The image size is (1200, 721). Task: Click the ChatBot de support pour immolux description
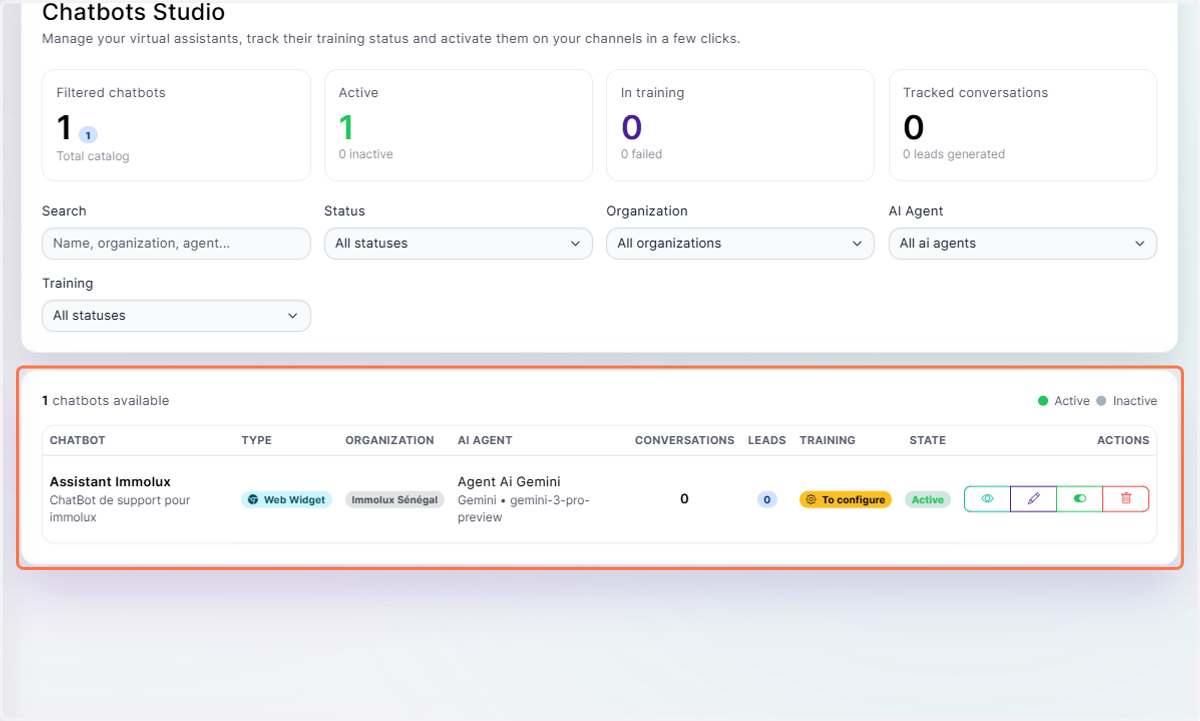point(120,508)
